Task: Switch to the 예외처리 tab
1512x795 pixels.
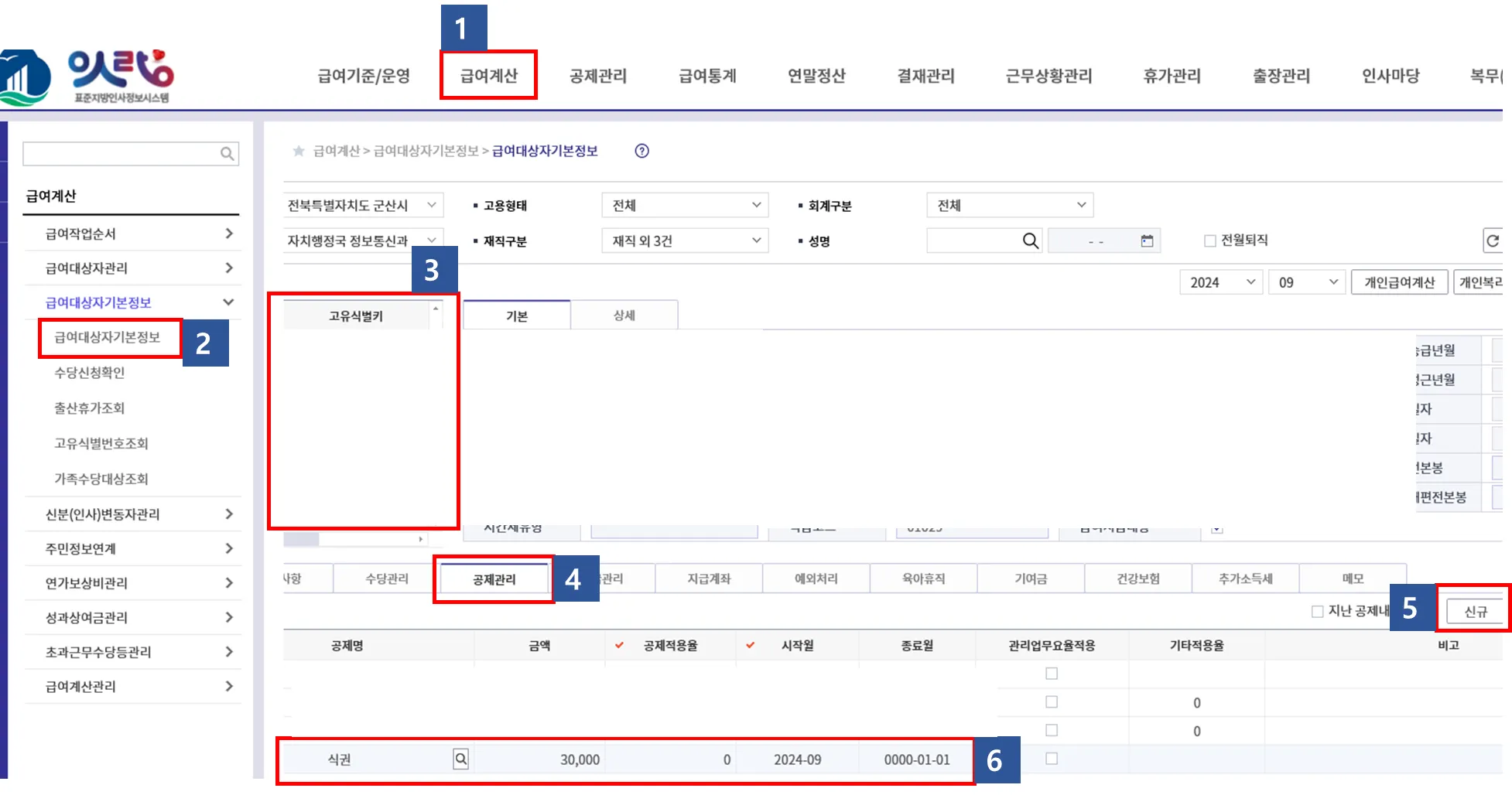Action: (816, 578)
